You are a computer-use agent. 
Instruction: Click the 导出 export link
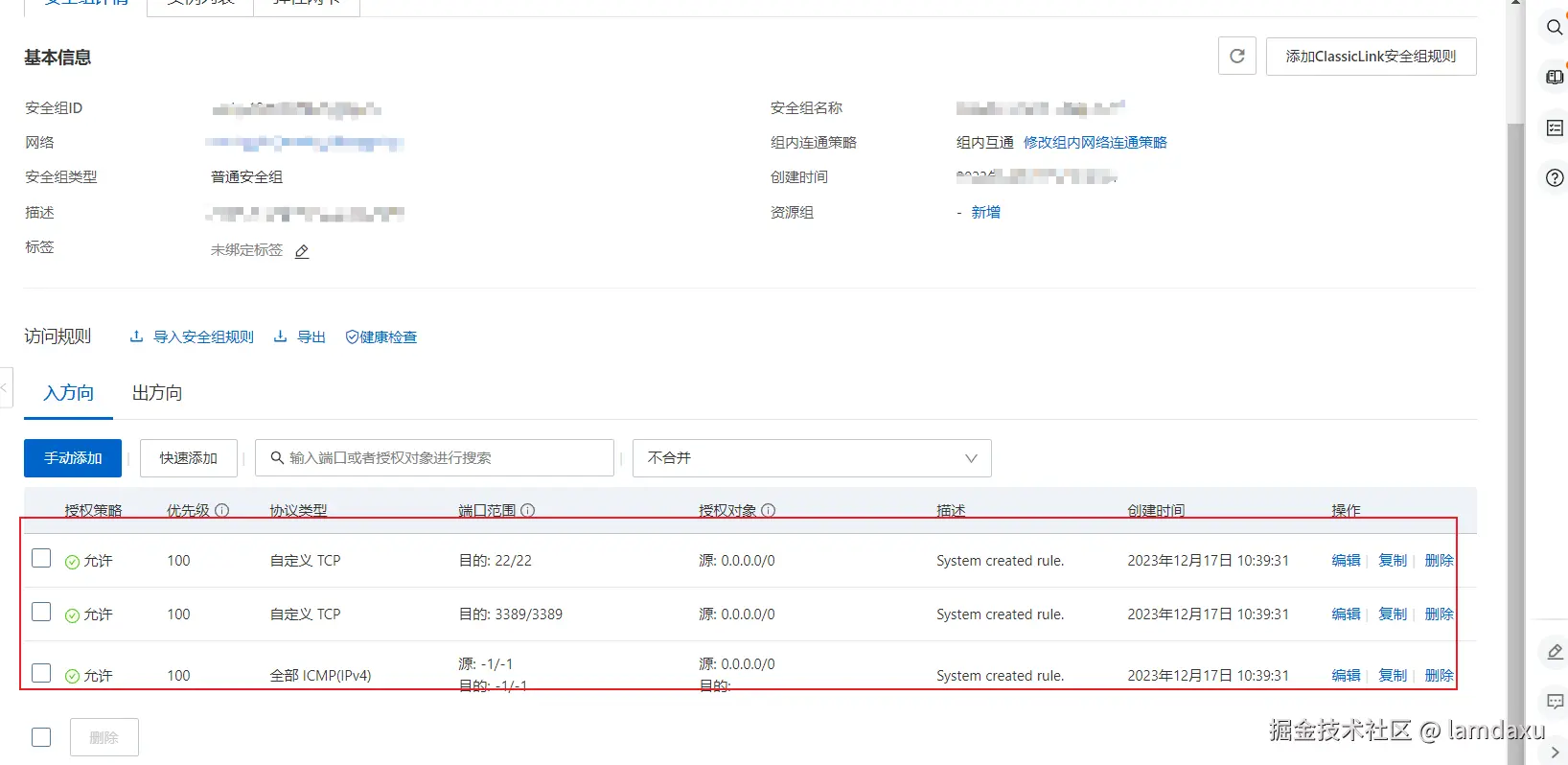coord(311,336)
